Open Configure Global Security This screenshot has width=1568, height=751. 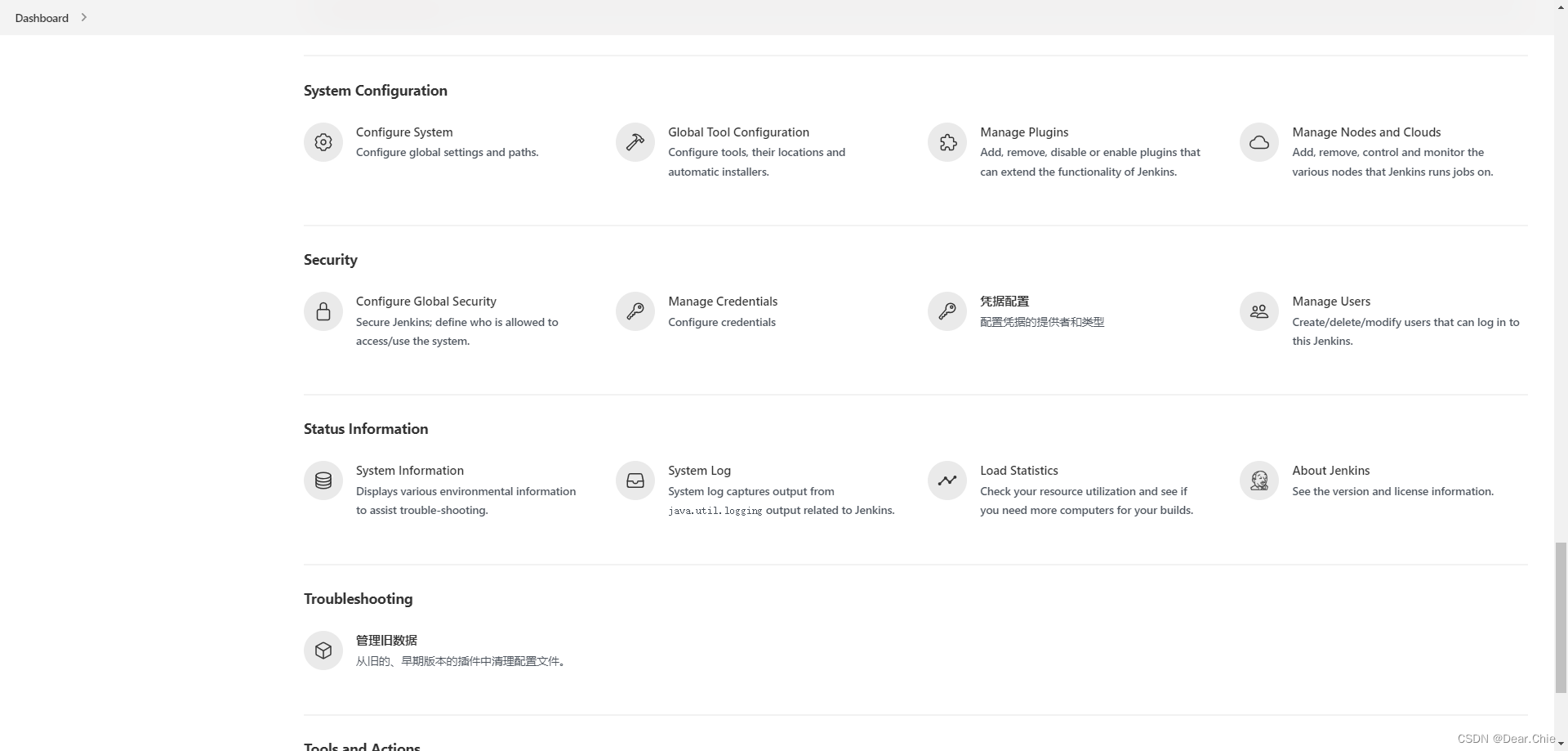click(426, 302)
